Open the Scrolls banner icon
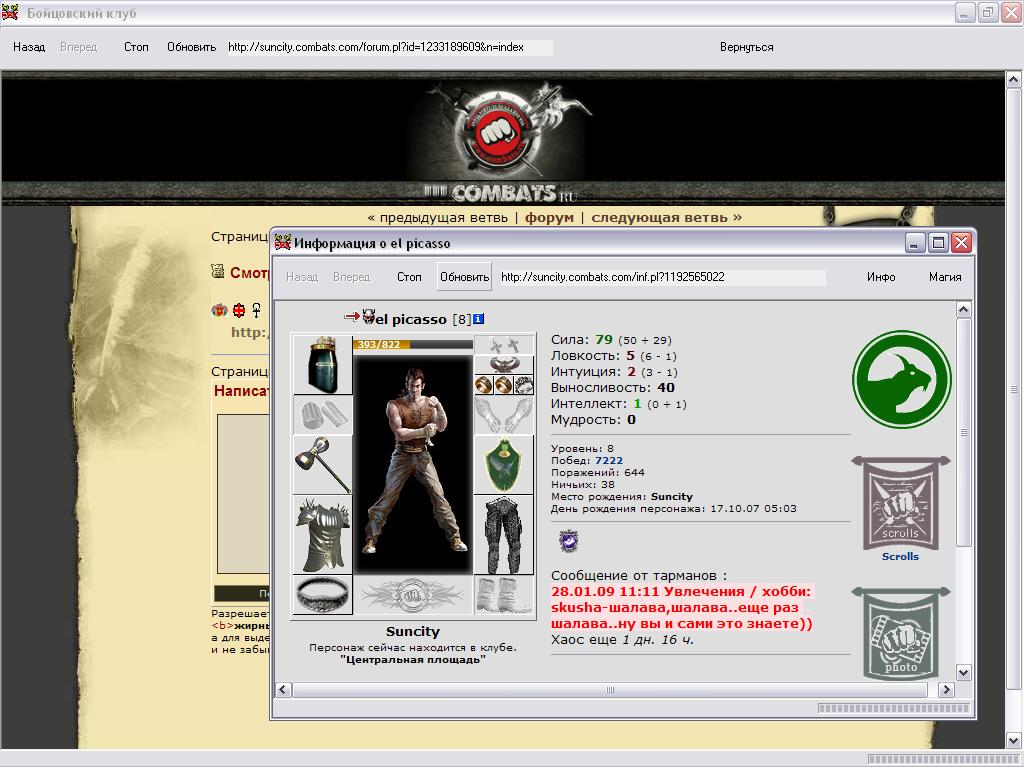Viewport: 1024px width, 768px height. (900, 505)
